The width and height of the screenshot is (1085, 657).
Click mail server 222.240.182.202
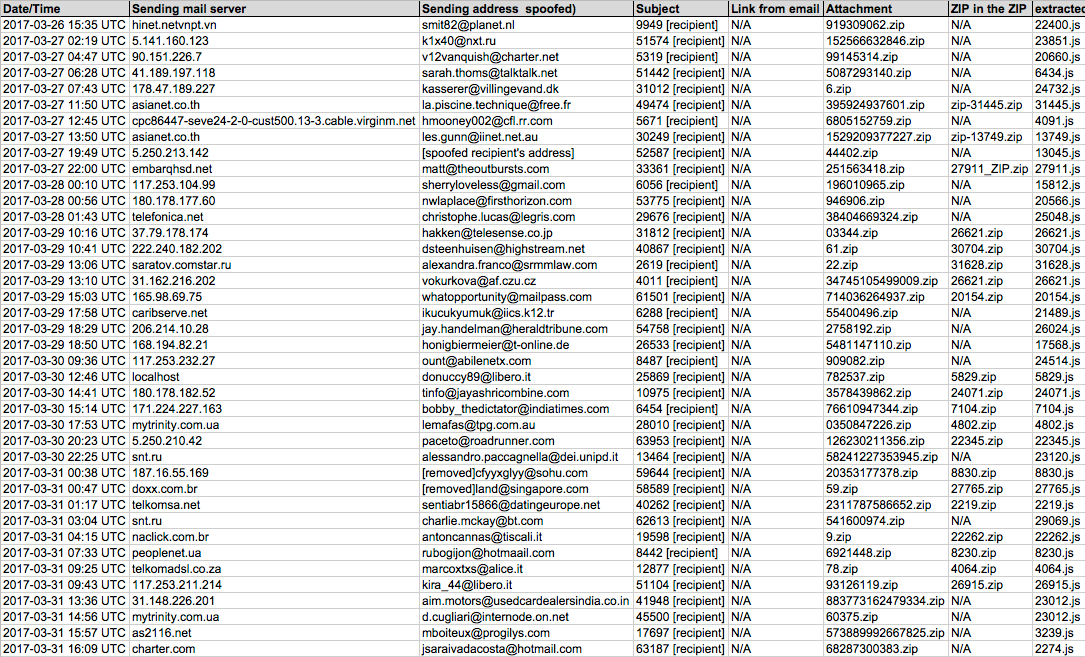(x=274, y=249)
